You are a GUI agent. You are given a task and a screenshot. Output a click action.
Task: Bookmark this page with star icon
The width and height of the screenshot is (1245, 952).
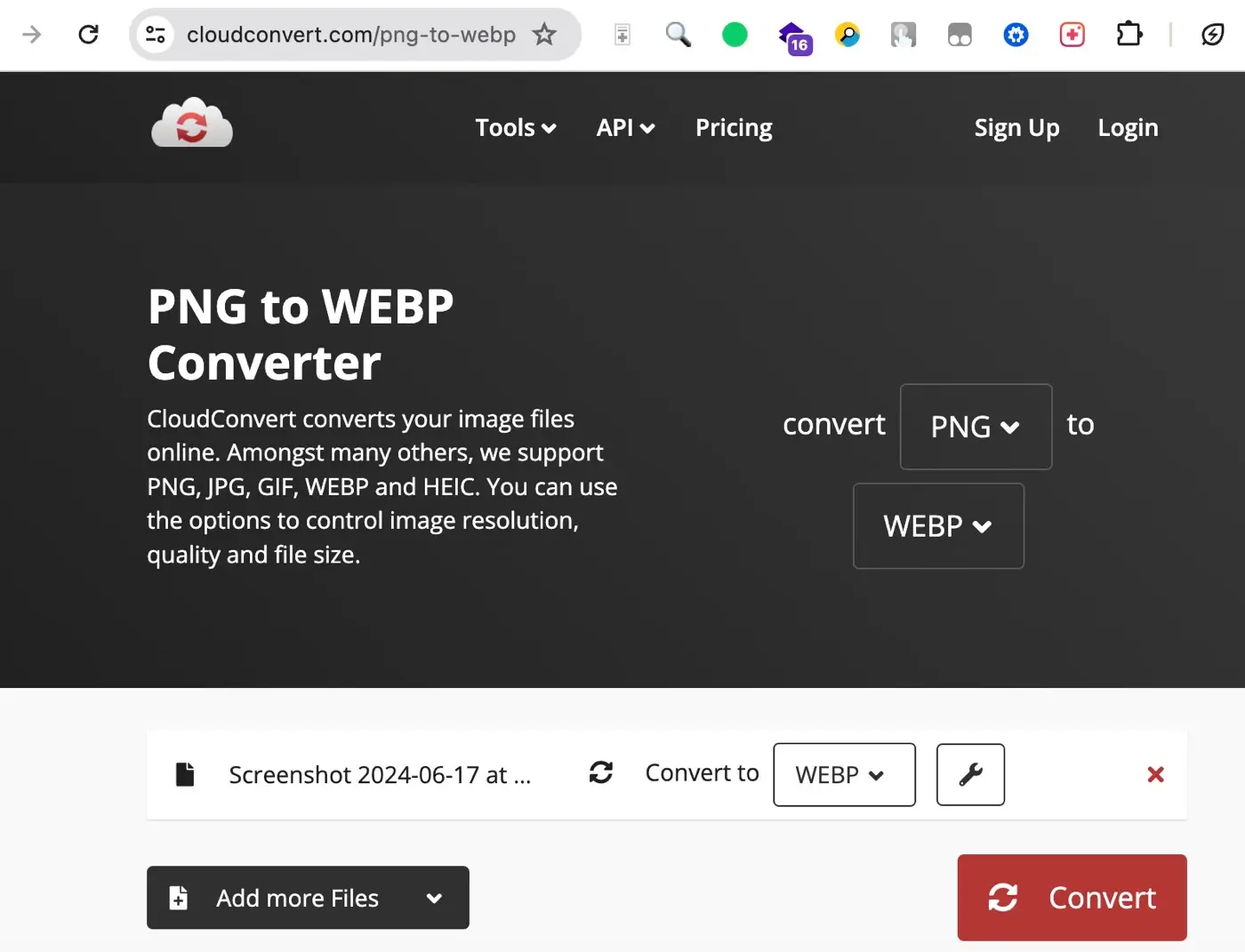pos(544,35)
